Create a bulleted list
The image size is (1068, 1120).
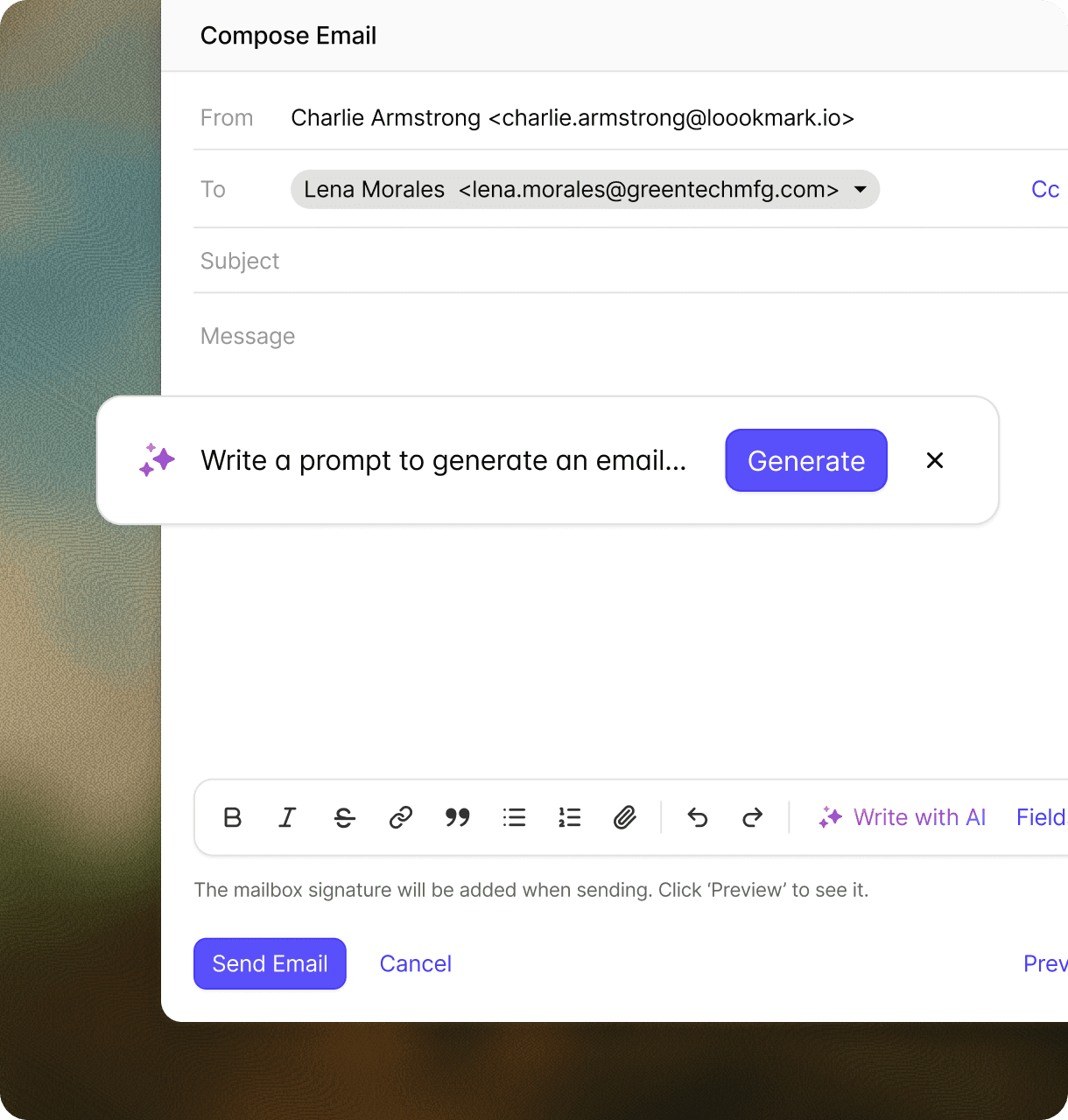(x=514, y=817)
